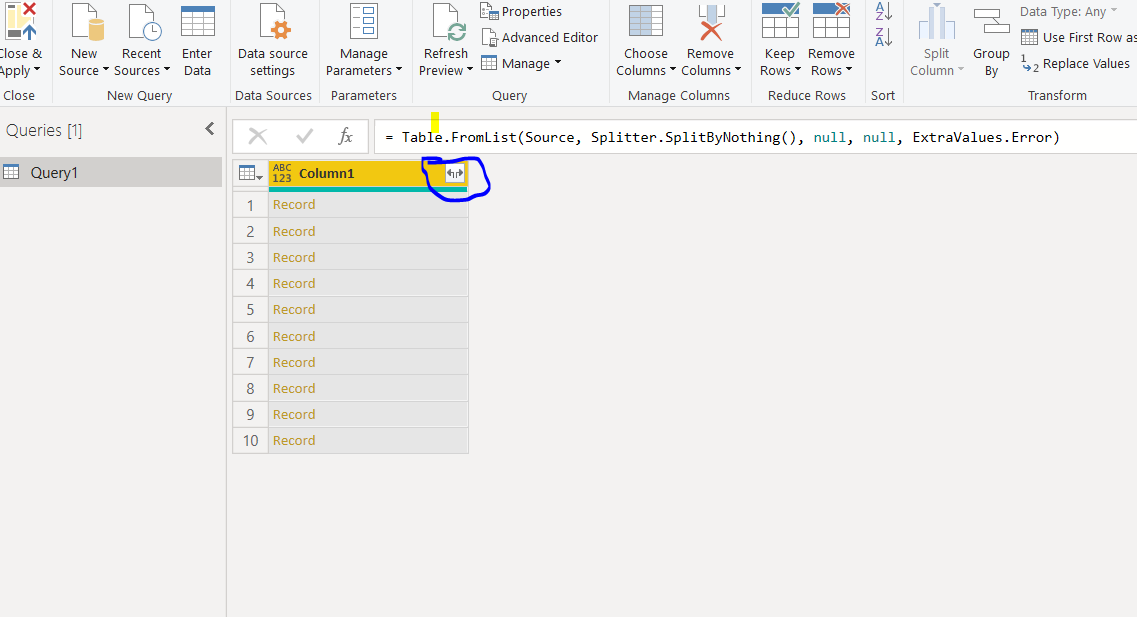This screenshot has height=617, width=1137.
Task: Click inside the formula bar
Action: tap(754, 137)
